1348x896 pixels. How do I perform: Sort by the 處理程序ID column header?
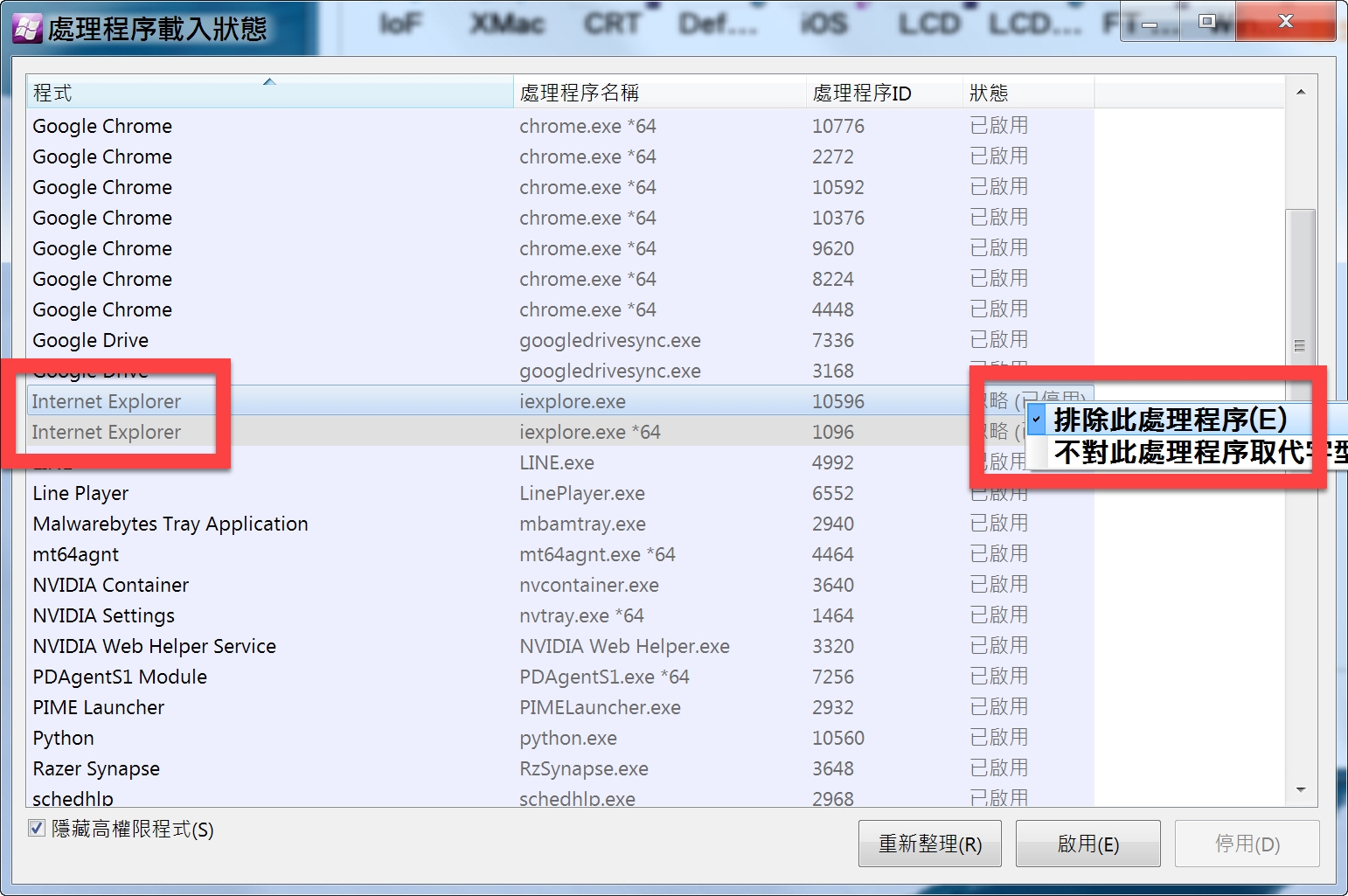(x=885, y=93)
